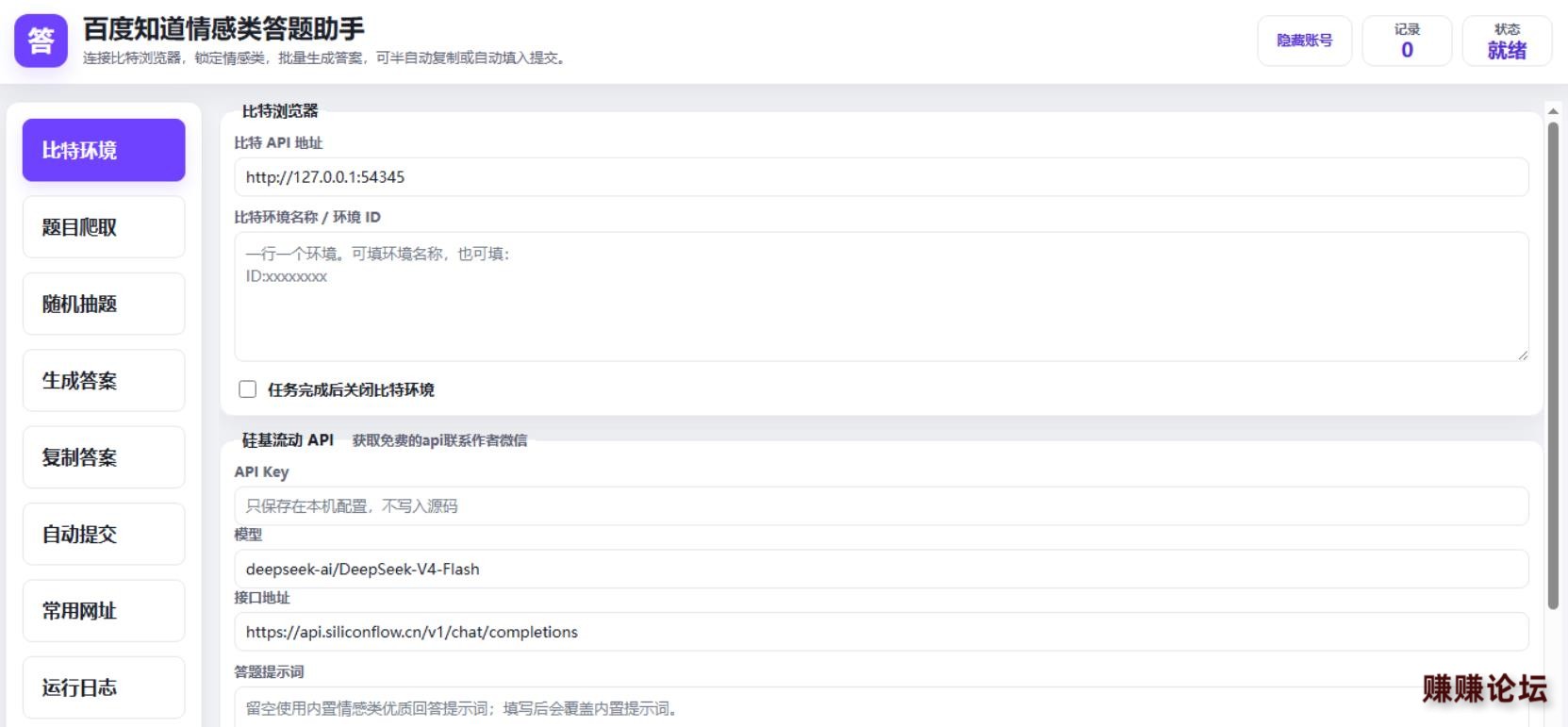Click the 记录 counter box

coord(1407,41)
